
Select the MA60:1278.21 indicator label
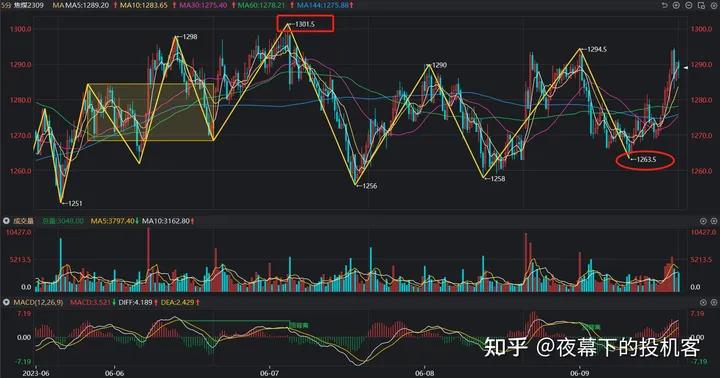pyautogui.click(x=261, y=5)
